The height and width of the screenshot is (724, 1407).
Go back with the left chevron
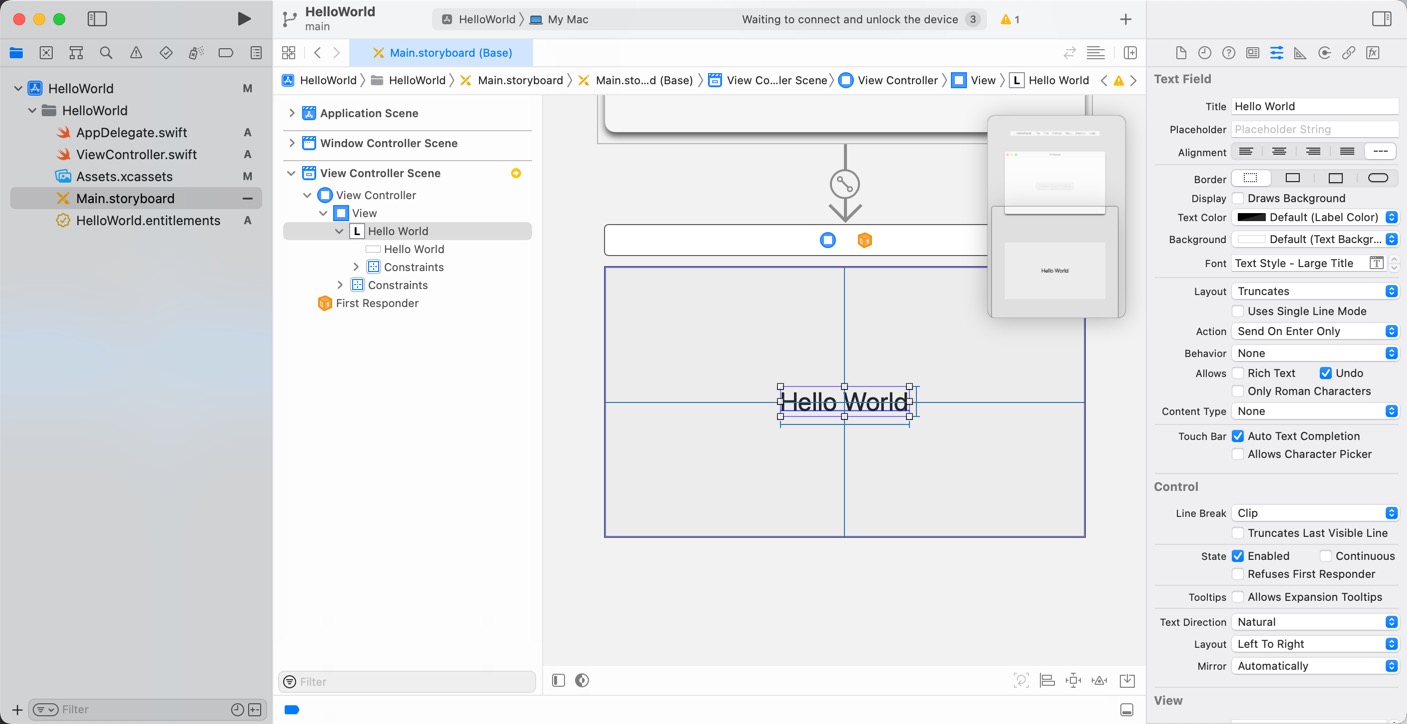317,53
